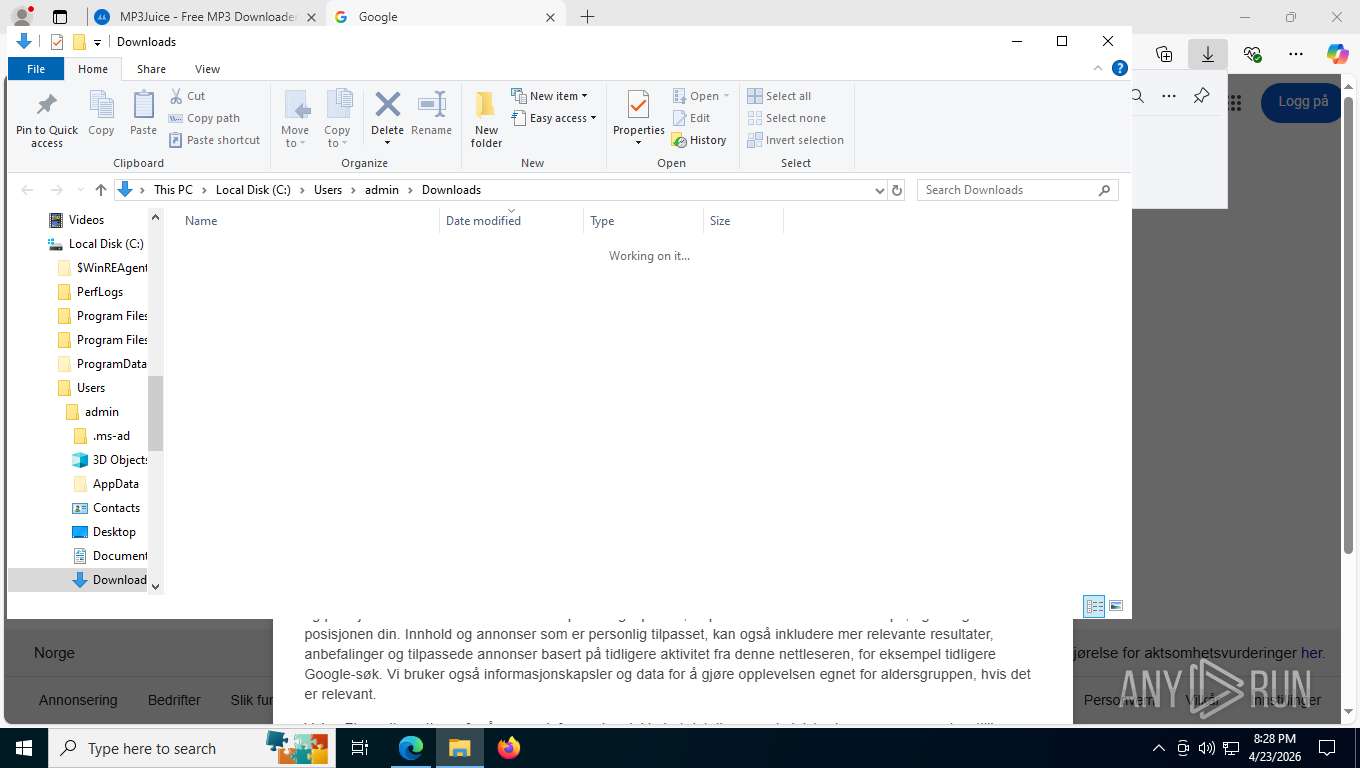This screenshot has width=1360, height=768.
Task: Click Copy path in Clipboard group
Action: click(204, 118)
